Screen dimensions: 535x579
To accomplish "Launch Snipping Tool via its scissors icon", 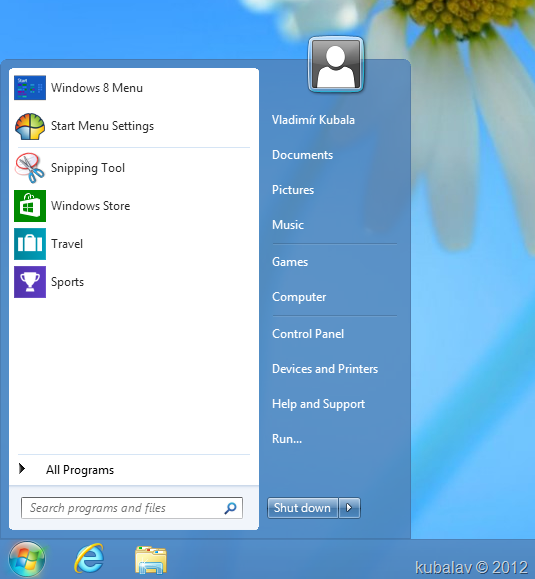I will [30, 168].
